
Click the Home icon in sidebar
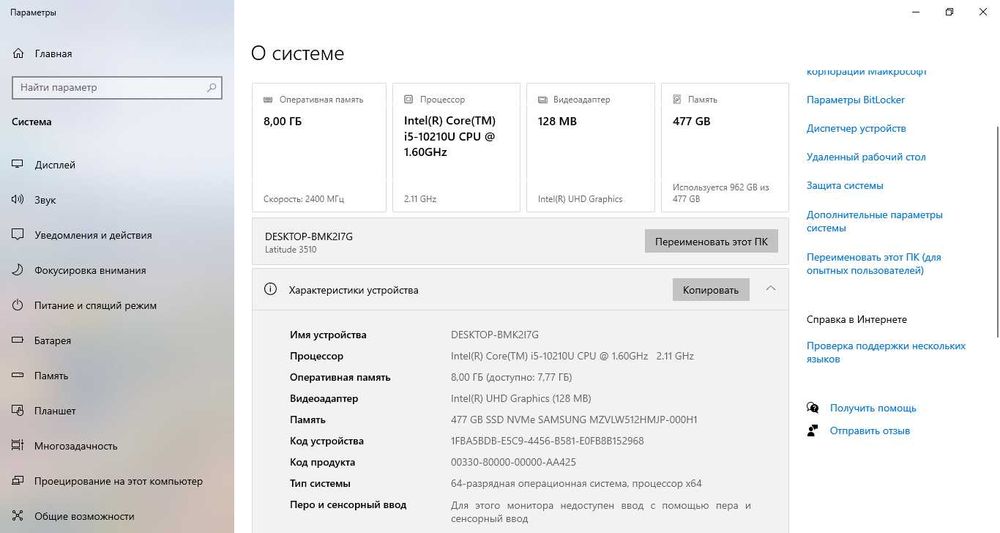(17, 53)
